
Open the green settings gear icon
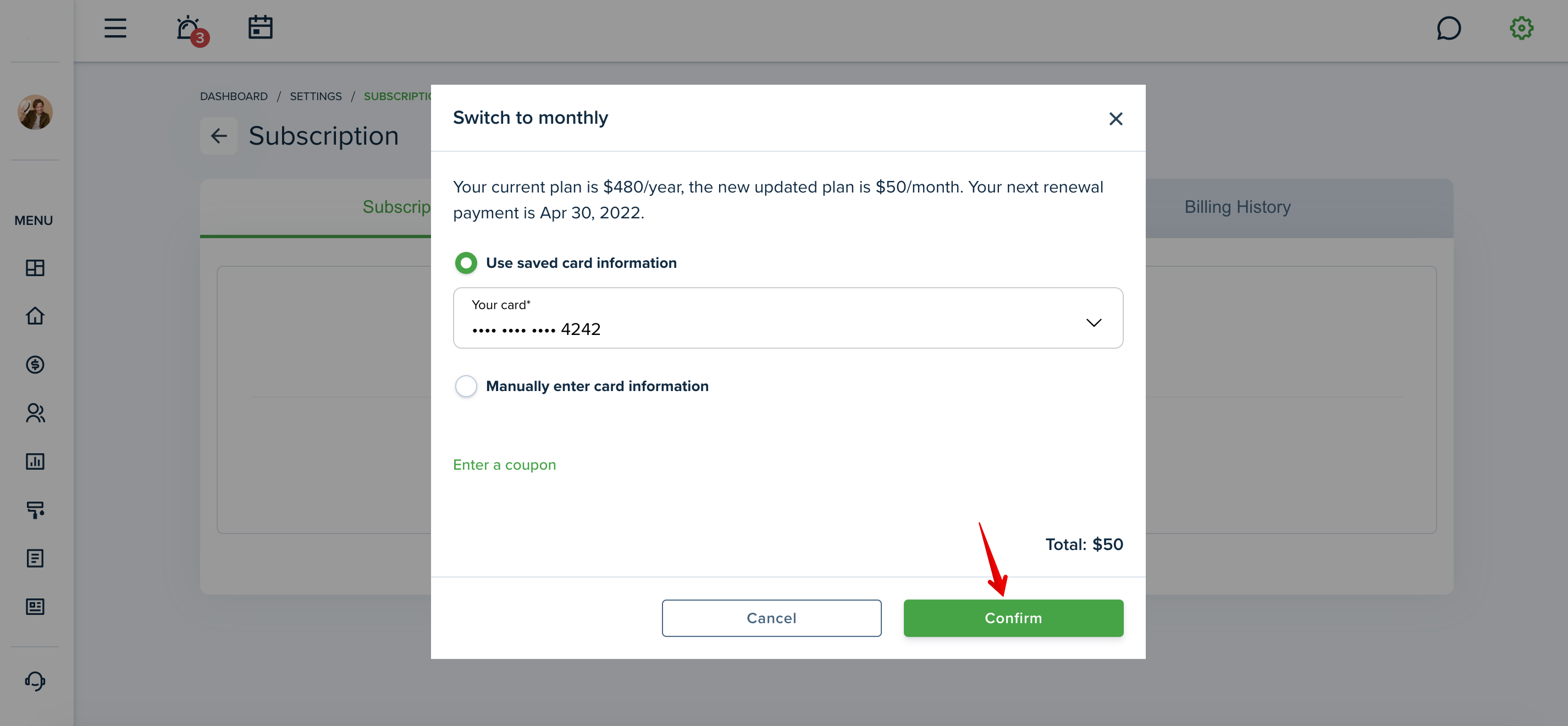coord(1521,28)
